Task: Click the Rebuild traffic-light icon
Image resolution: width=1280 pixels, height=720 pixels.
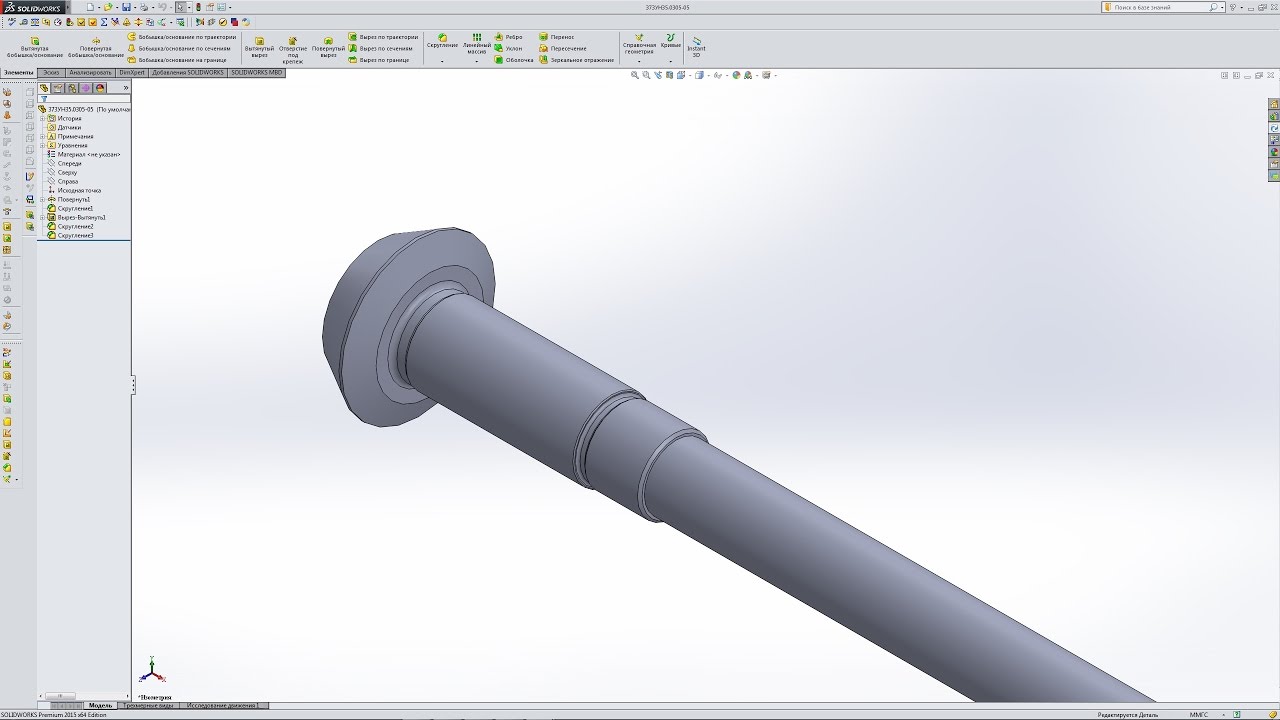Action: [x=198, y=7]
